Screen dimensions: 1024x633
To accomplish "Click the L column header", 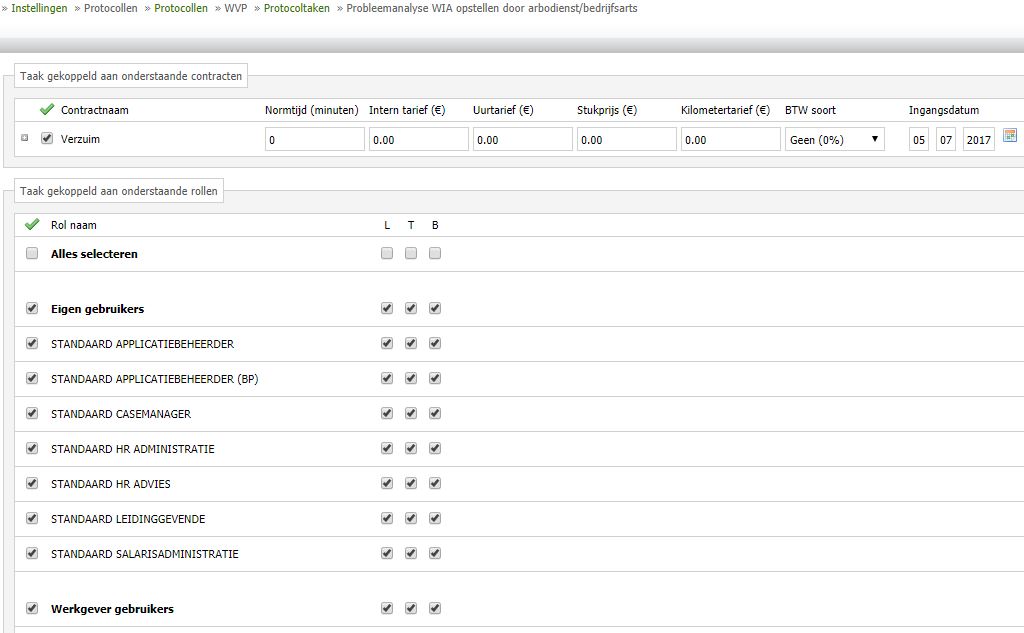I will tap(387, 225).
